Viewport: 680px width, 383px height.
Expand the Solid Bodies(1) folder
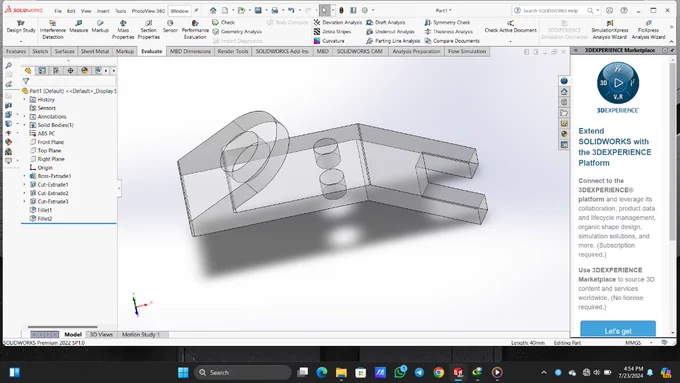click(25, 125)
